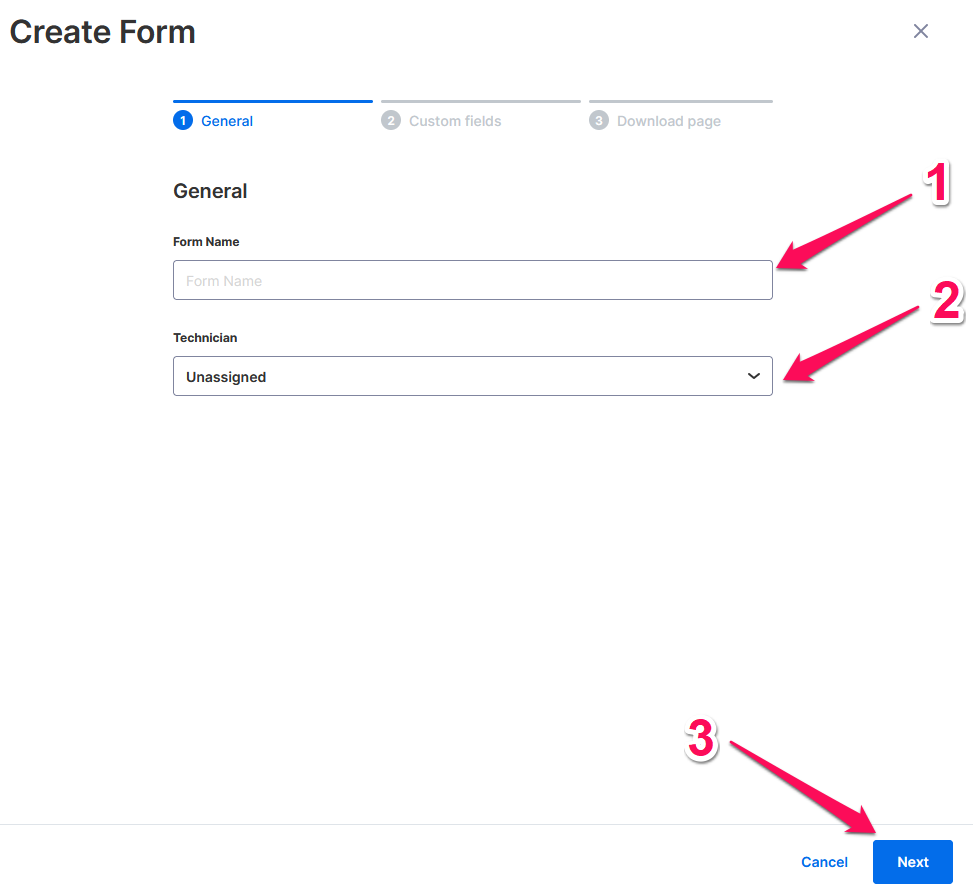Viewport: 973px width, 888px height.
Task: Click the X to dismiss Create Form dialog
Action: pos(920,31)
